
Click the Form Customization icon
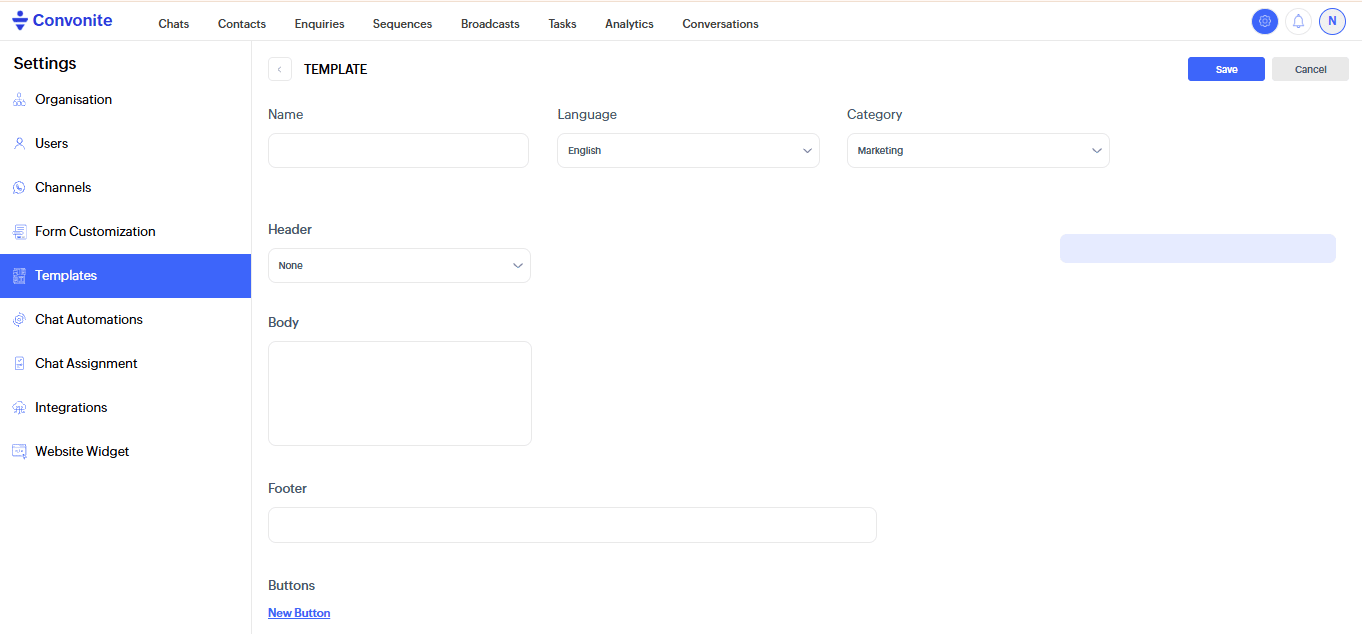pyautogui.click(x=19, y=232)
